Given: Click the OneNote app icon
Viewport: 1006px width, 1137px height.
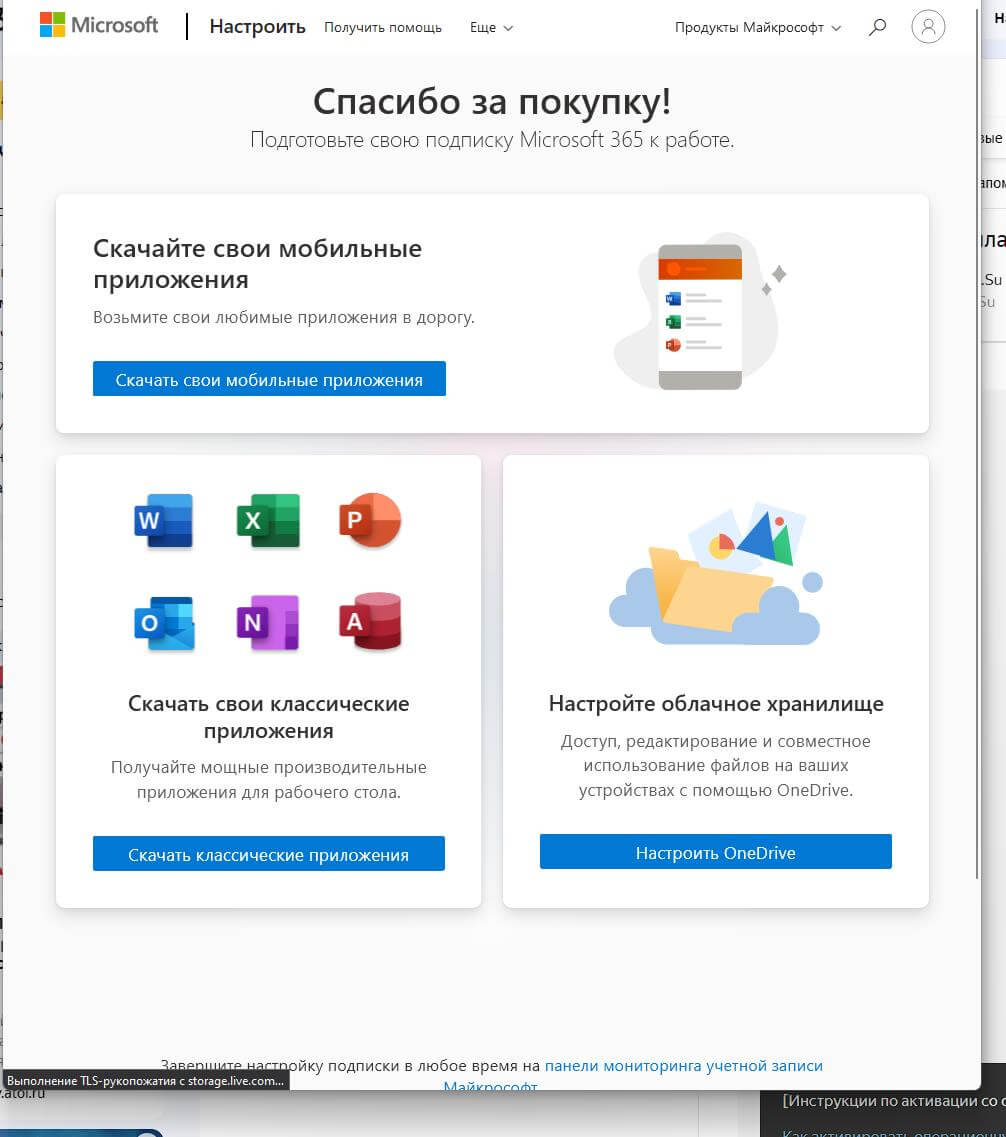Looking at the screenshot, I should click(268, 623).
